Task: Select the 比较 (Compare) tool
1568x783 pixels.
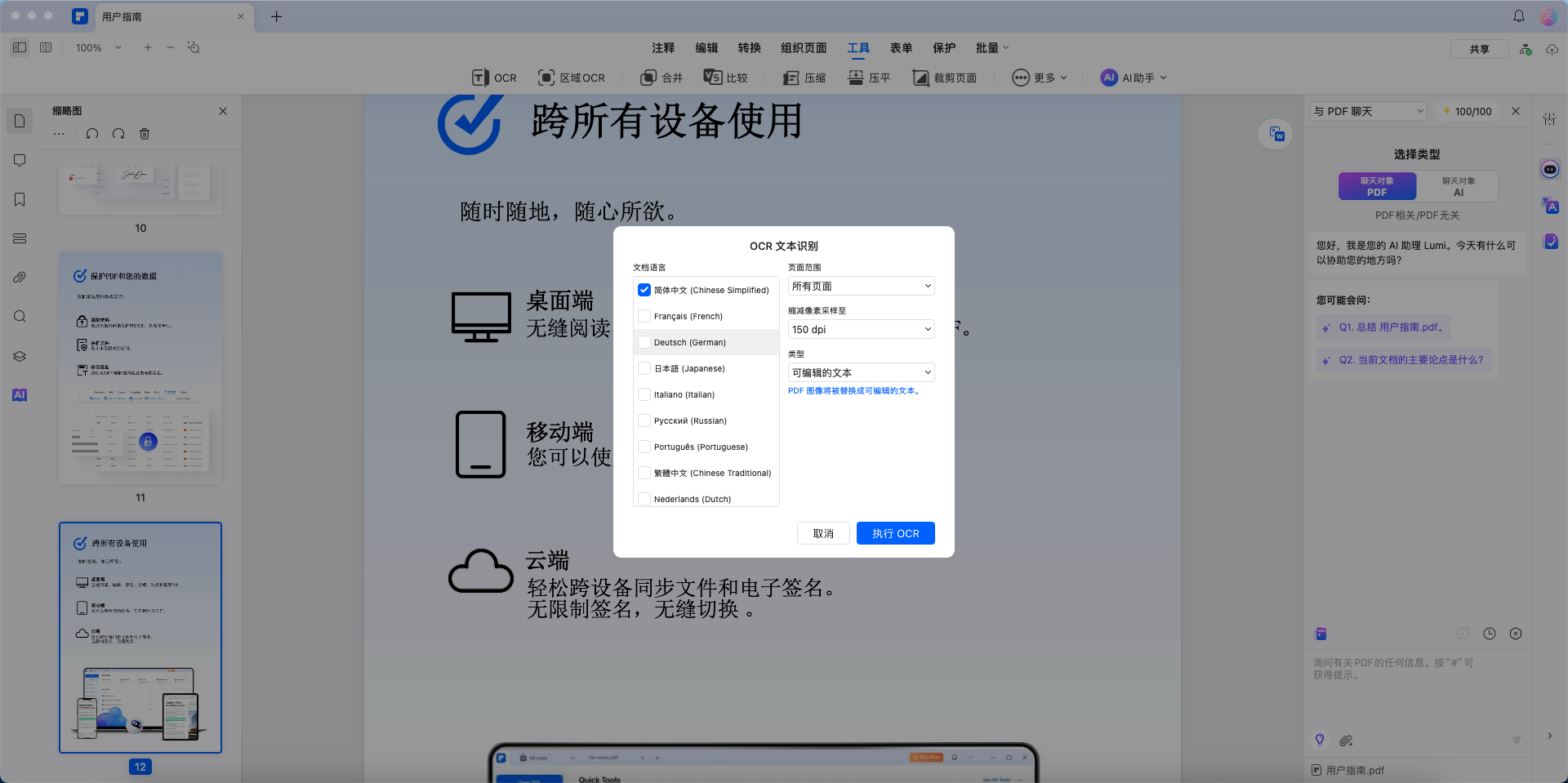Action: tap(725, 78)
